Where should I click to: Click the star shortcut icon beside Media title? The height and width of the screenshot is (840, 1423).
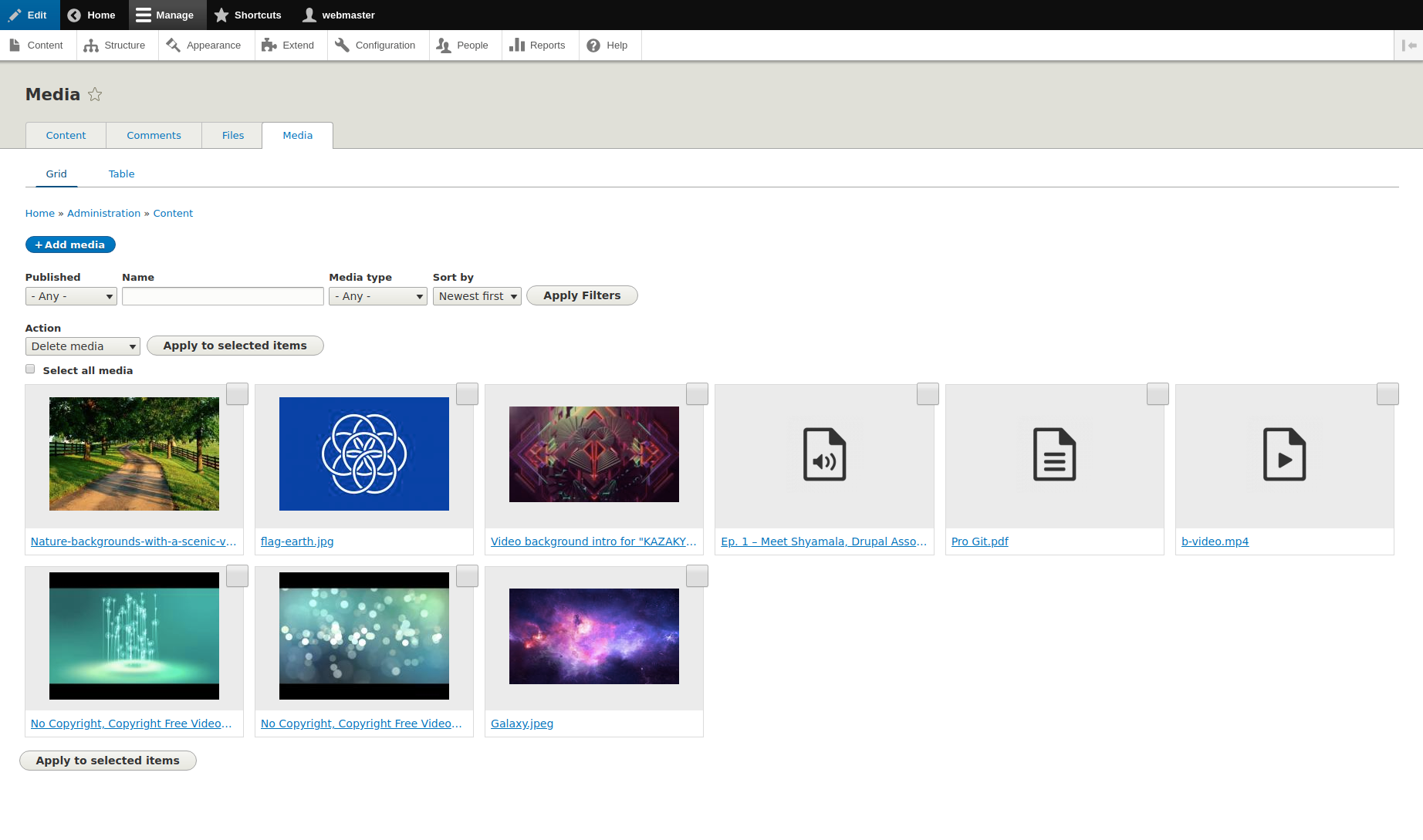click(x=95, y=94)
